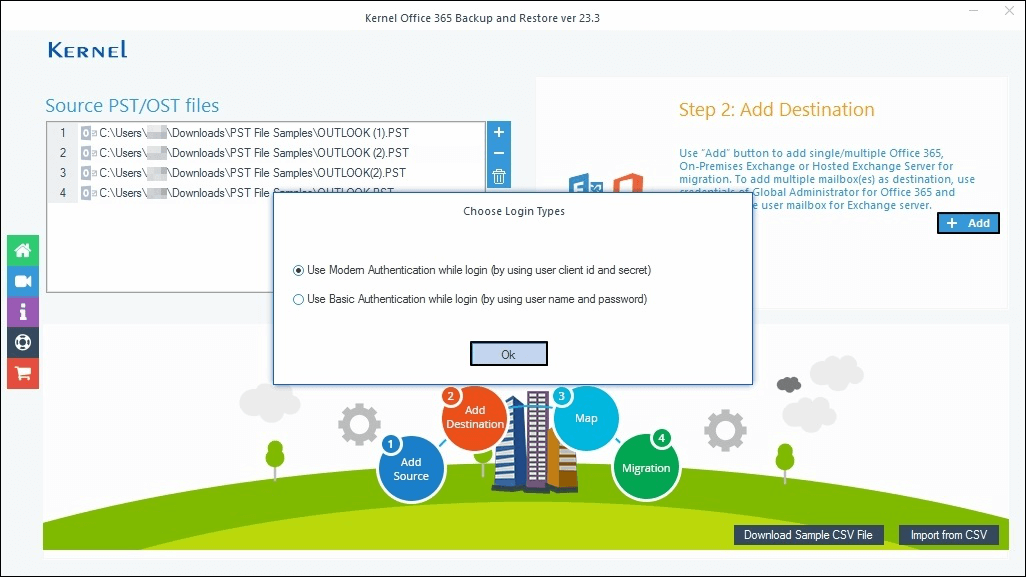Click the Migration step circle
The image size is (1026, 577).
pos(646,468)
